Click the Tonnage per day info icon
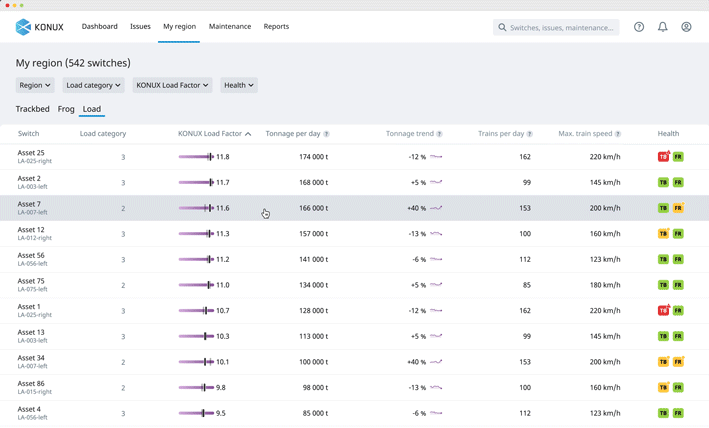The height and width of the screenshot is (428, 709). pos(326,134)
